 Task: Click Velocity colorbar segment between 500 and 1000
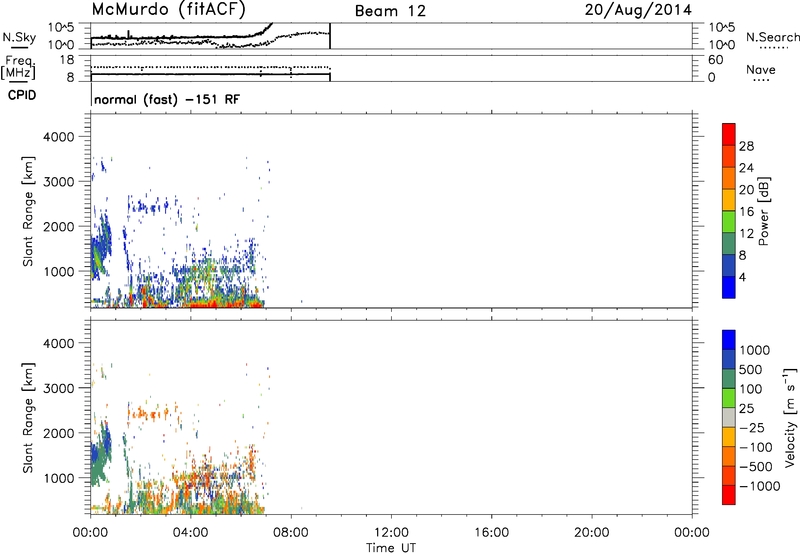click(x=729, y=359)
